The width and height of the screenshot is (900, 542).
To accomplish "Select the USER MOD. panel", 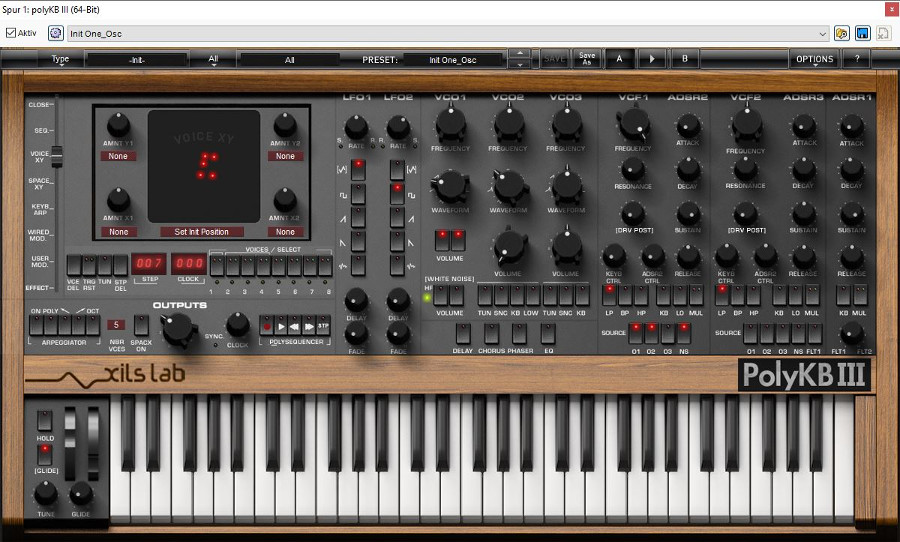I will (40, 261).
